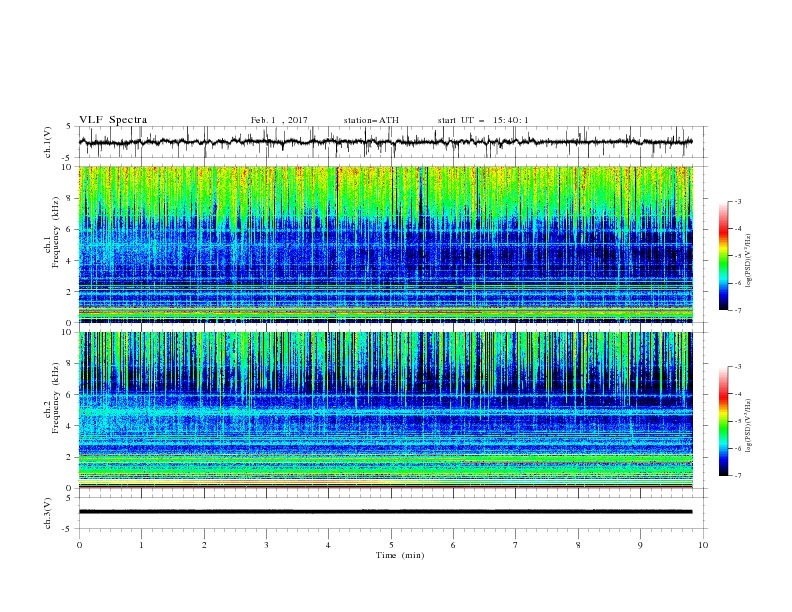Click the "3" tick on the time axis

pyautogui.click(x=266, y=545)
